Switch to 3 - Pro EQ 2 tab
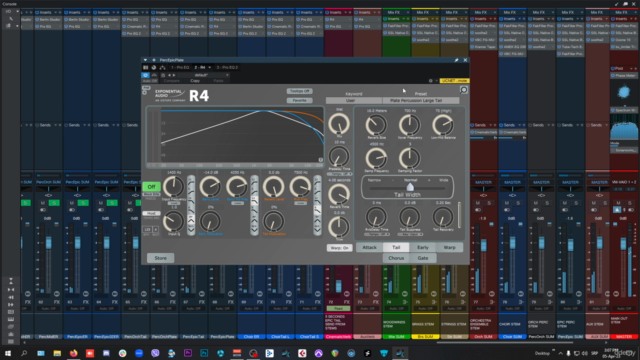640x360 pixels. click(x=227, y=67)
